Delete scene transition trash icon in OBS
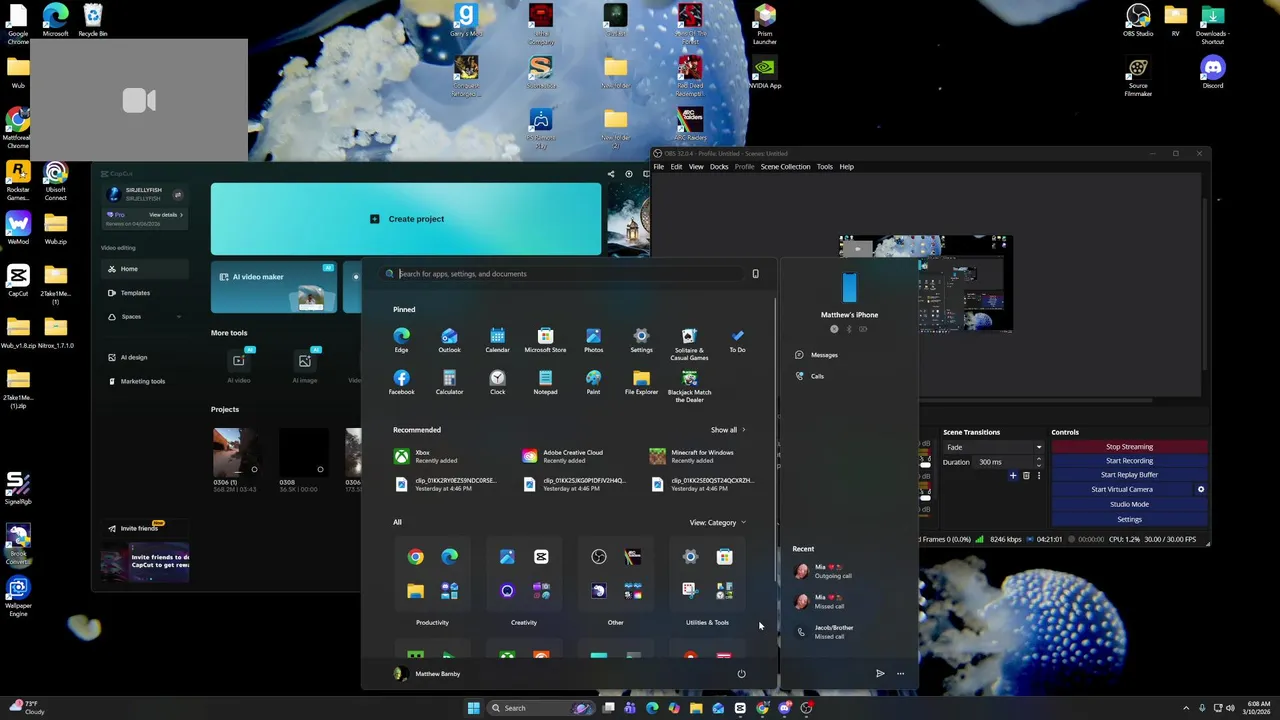1280x720 pixels. click(1026, 476)
